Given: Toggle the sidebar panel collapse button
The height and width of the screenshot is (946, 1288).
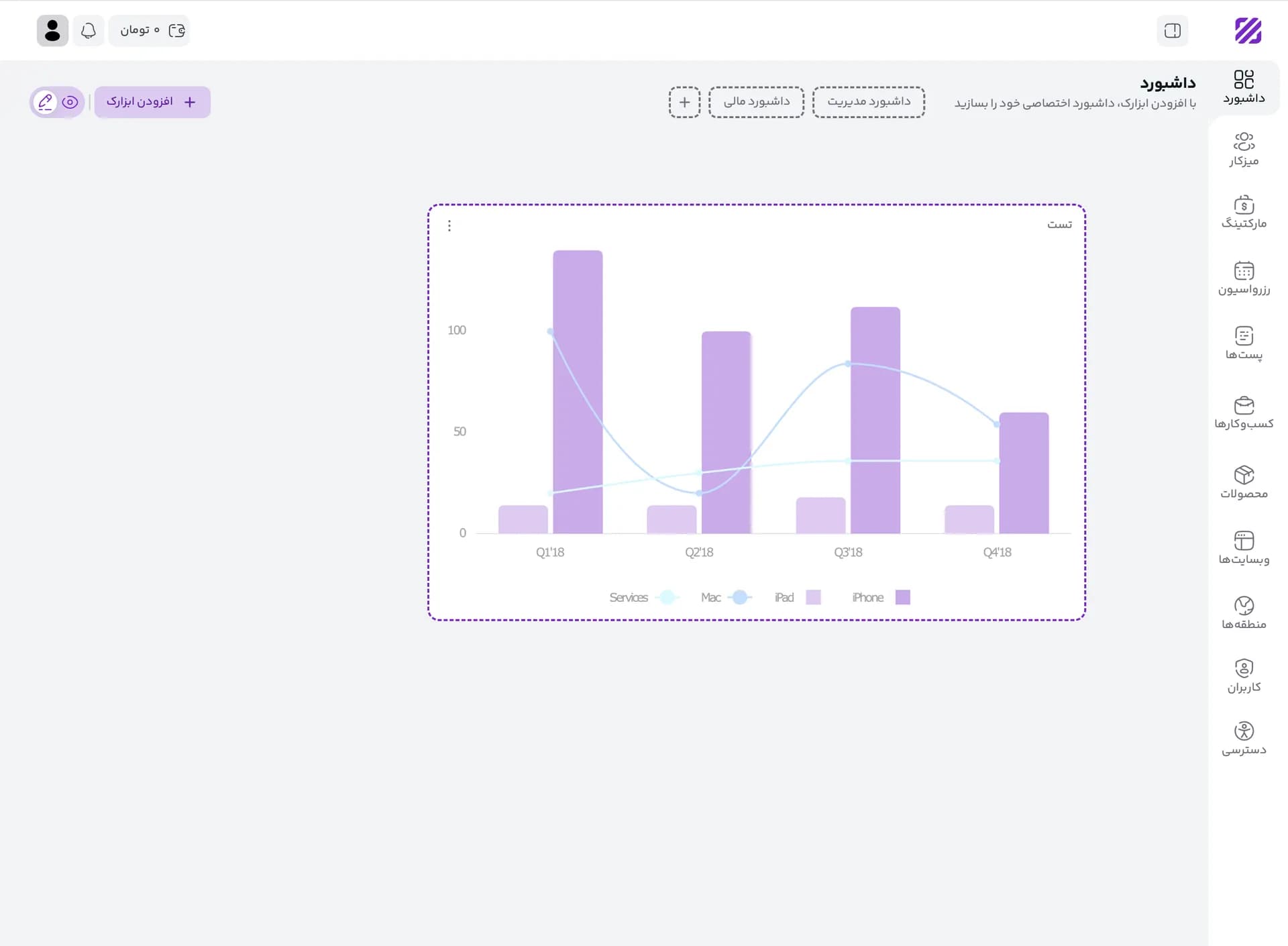Looking at the screenshot, I should click(x=1172, y=31).
